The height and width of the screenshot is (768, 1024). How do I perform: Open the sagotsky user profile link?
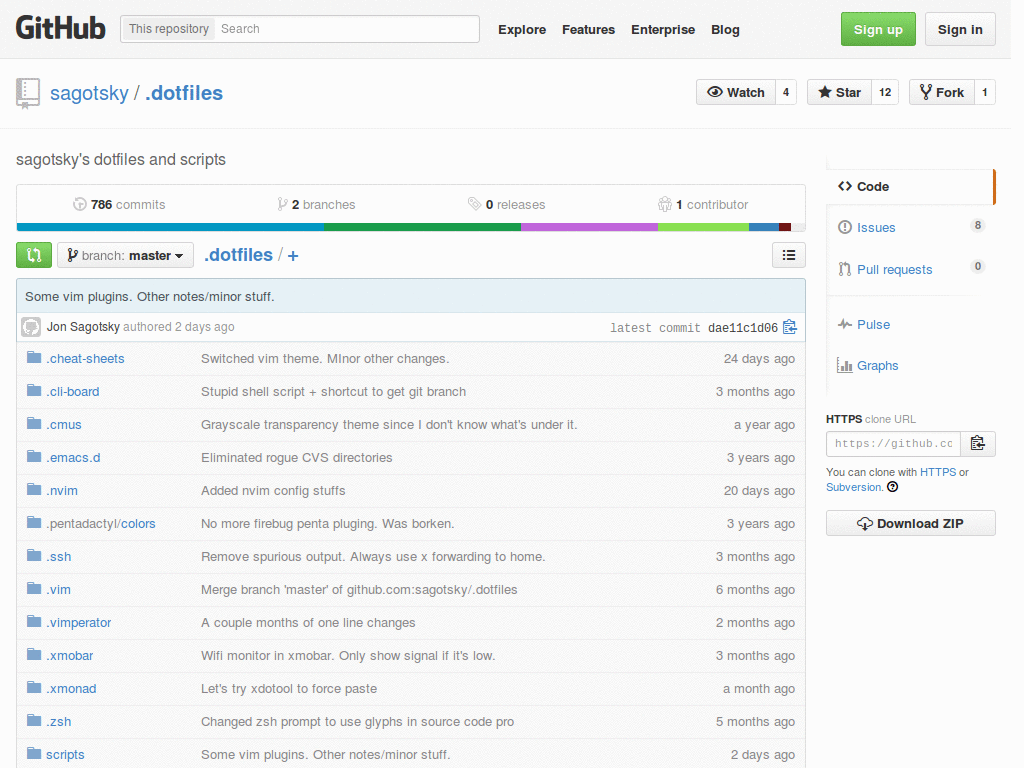[x=89, y=93]
